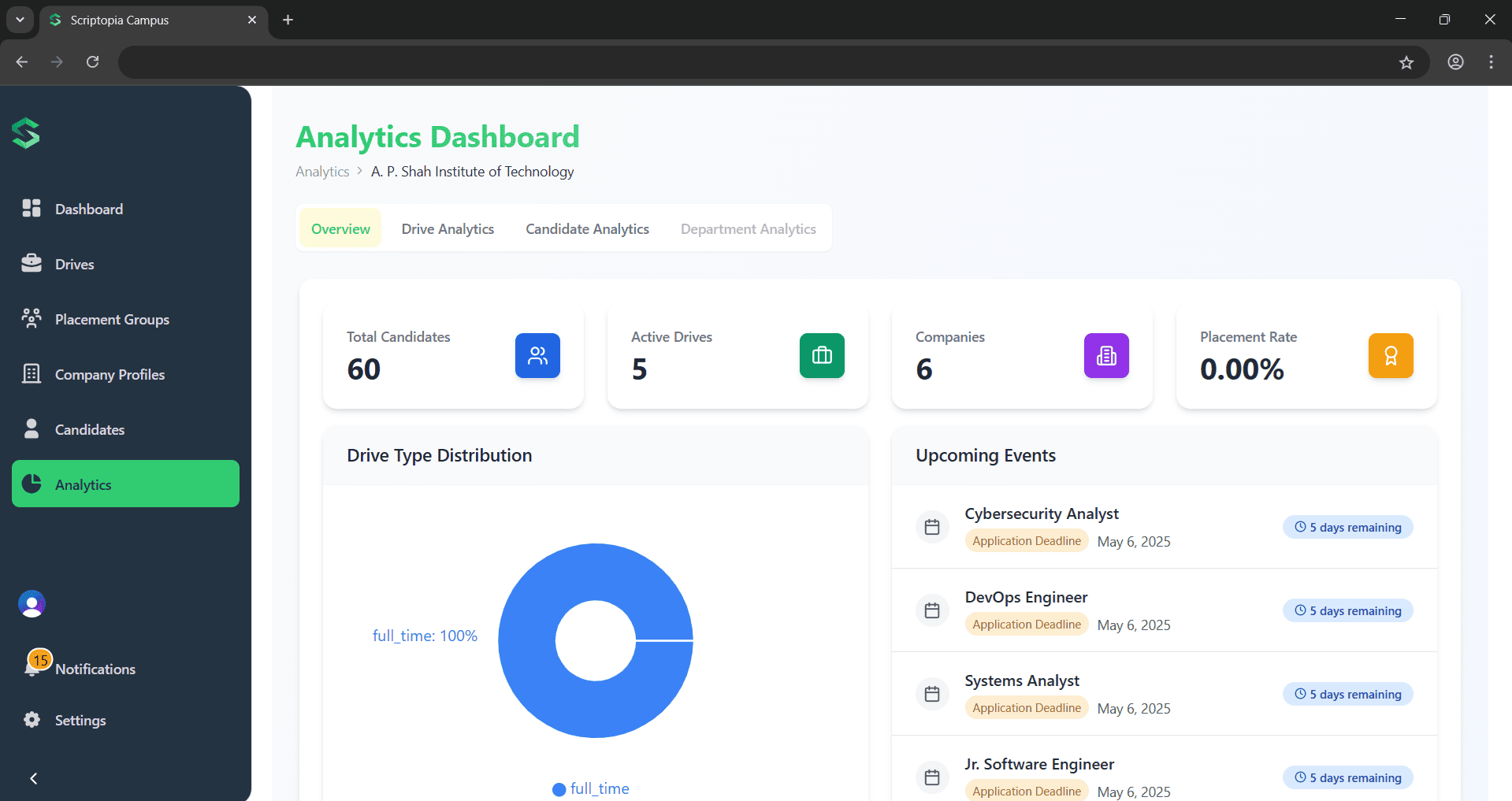Collapse the sidebar using bottom chevron
Screen dimensions: 1512x801
click(x=33, y=778)
